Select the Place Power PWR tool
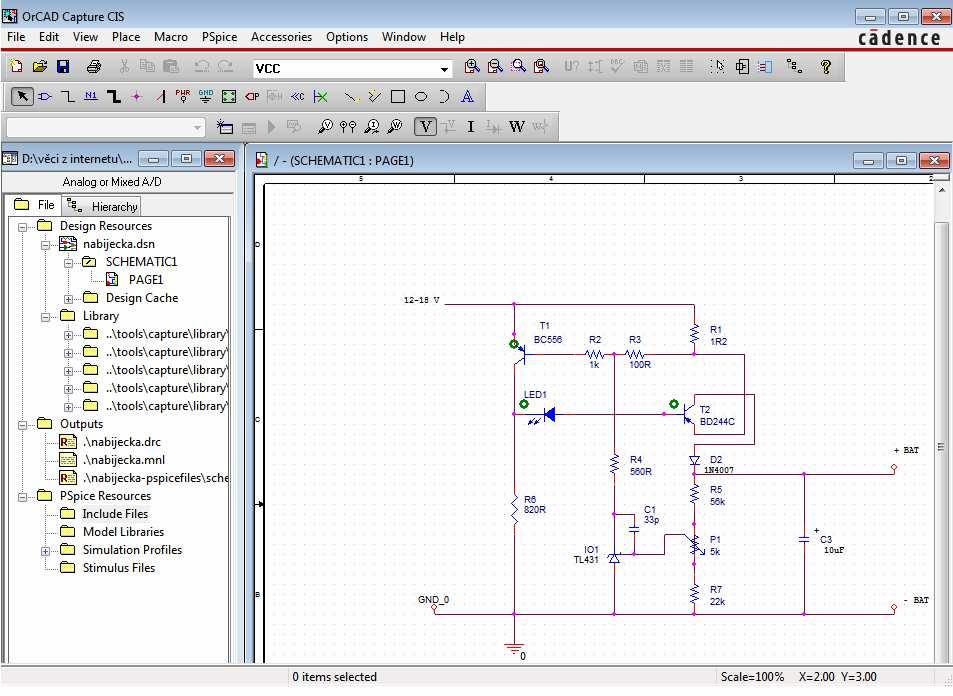 tap(182, 97)
